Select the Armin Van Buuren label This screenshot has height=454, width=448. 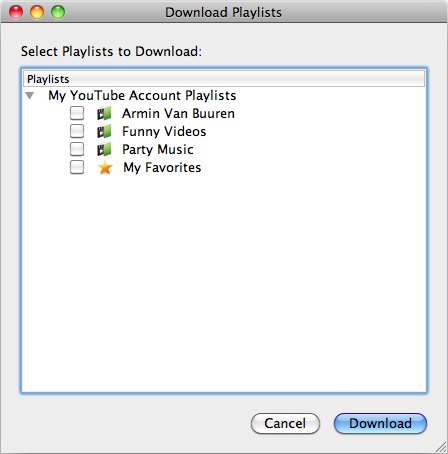178,113
